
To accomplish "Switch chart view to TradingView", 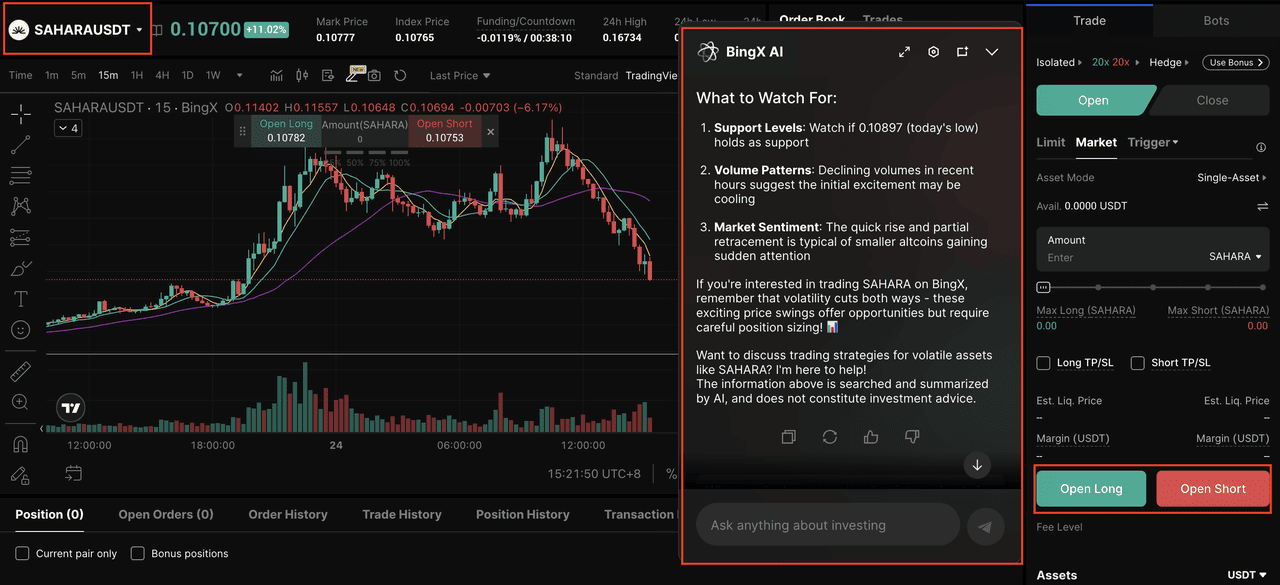I will [651, 76].
